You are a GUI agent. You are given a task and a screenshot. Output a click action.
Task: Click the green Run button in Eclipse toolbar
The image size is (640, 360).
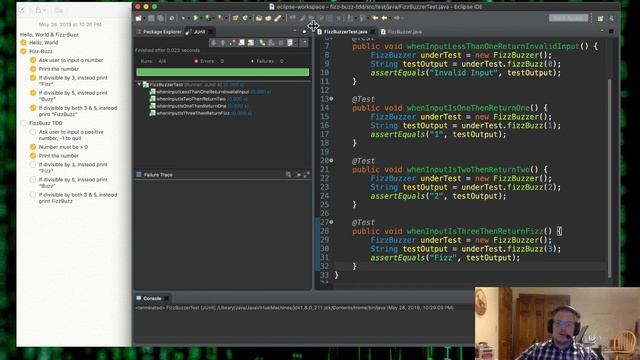click(x=196, y=18)
